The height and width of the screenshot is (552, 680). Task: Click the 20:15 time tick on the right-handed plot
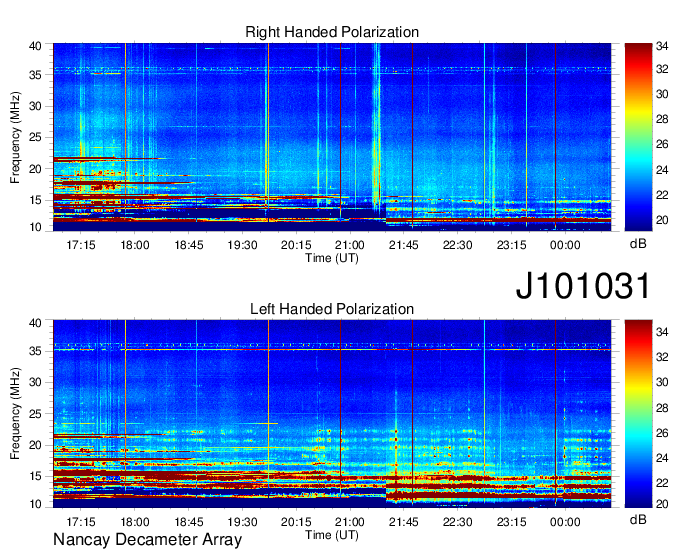(x=296, y=245)
